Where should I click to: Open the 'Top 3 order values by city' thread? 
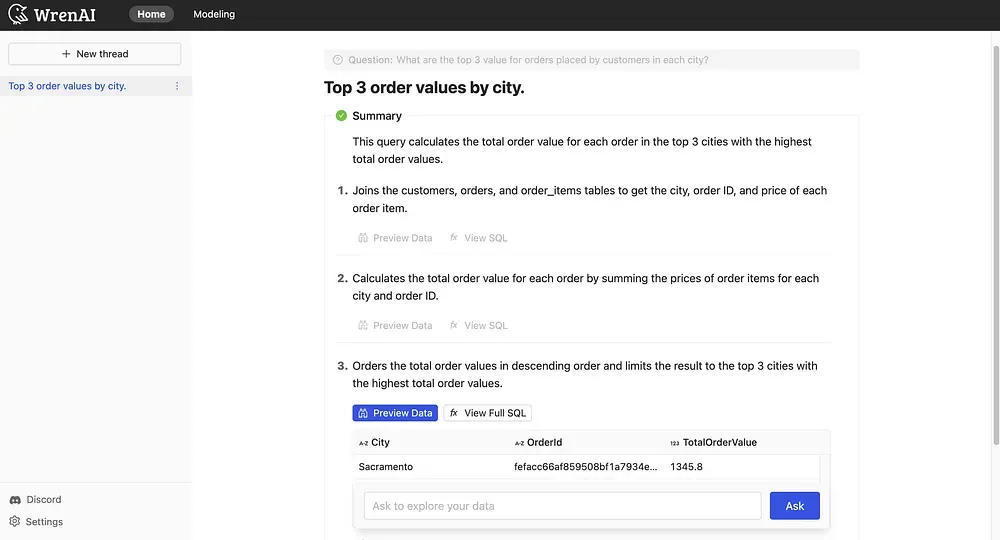[67, 86]
